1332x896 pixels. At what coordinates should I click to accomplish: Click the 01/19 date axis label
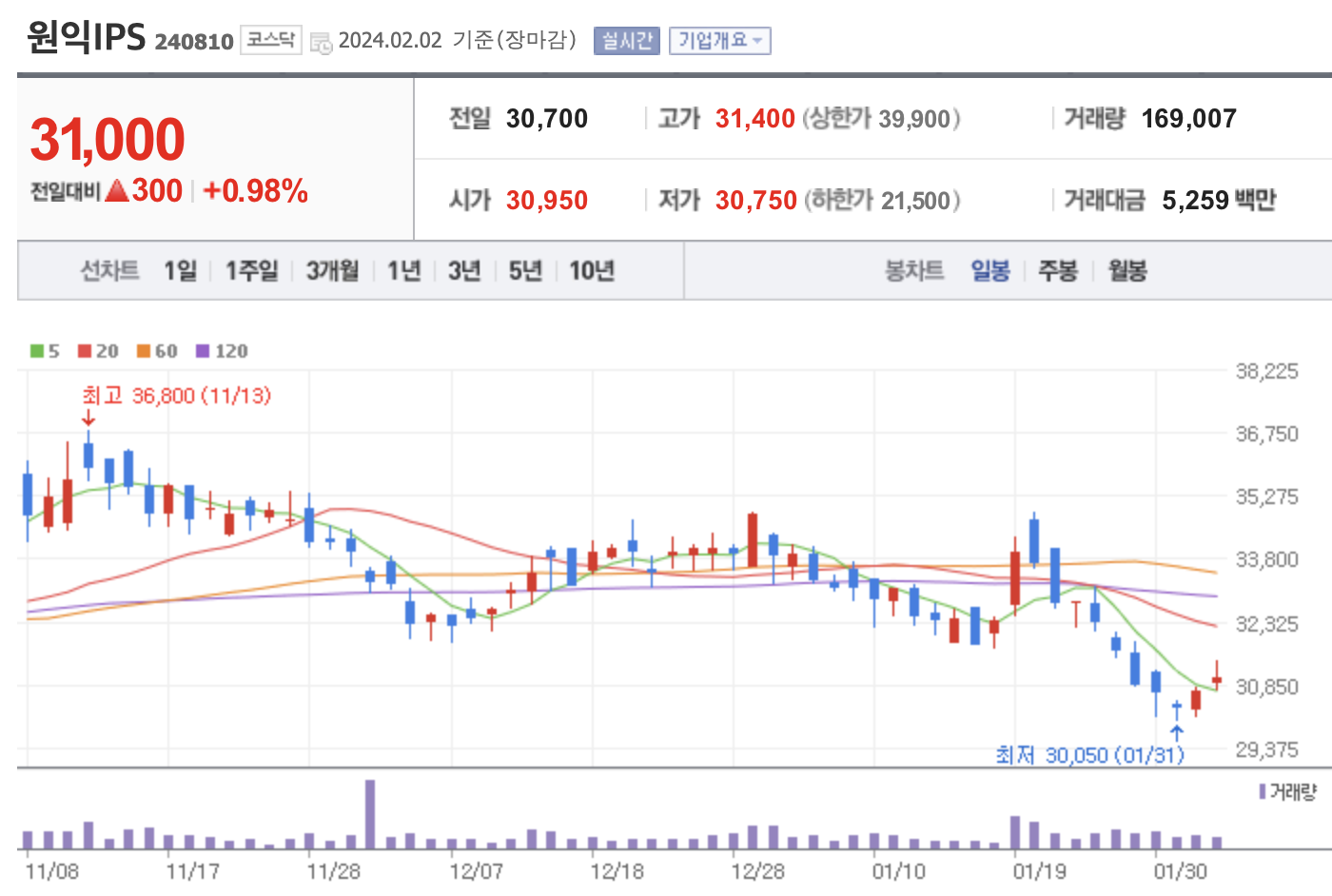[1039, 871]
